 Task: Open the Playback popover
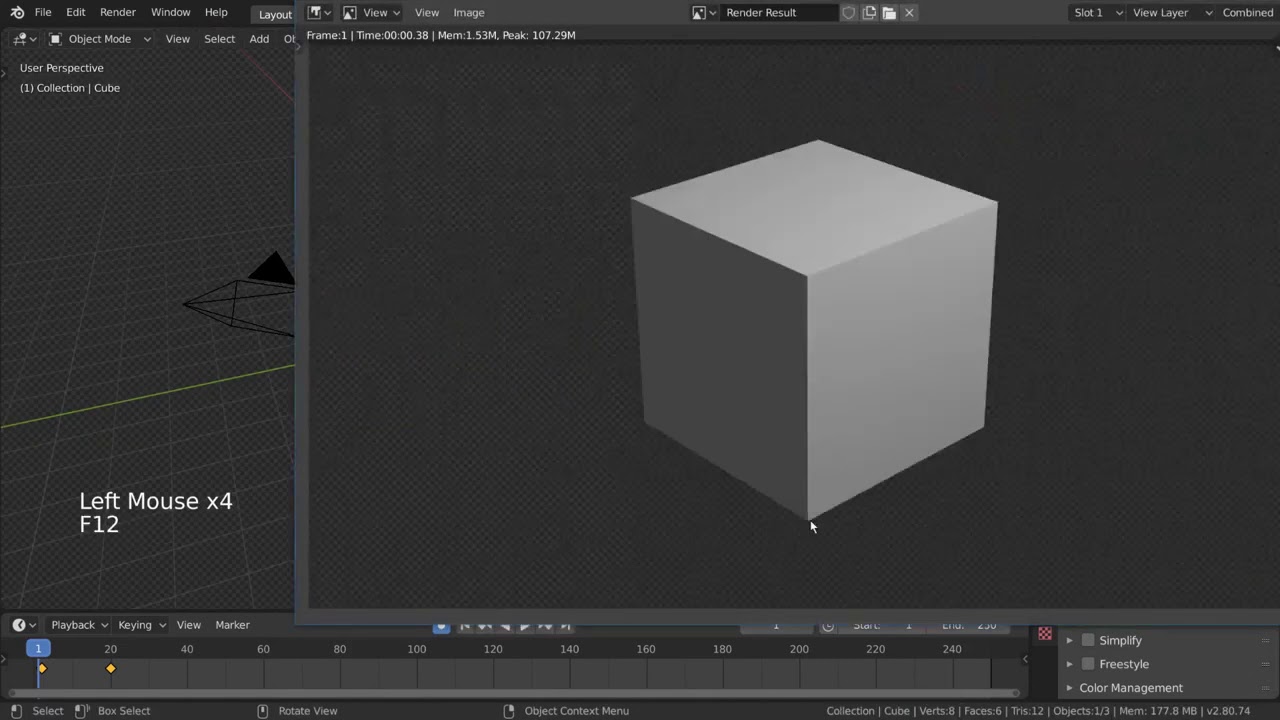coord(80,625)
